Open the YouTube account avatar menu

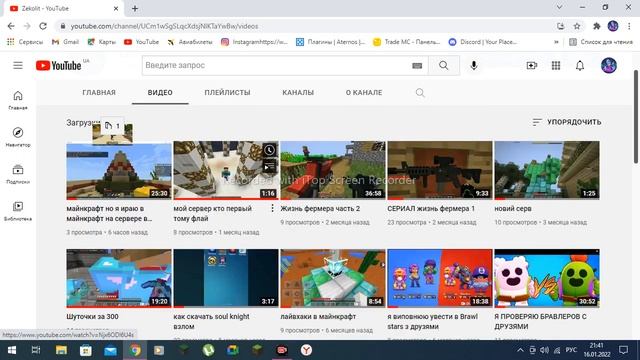coord(609,65)
